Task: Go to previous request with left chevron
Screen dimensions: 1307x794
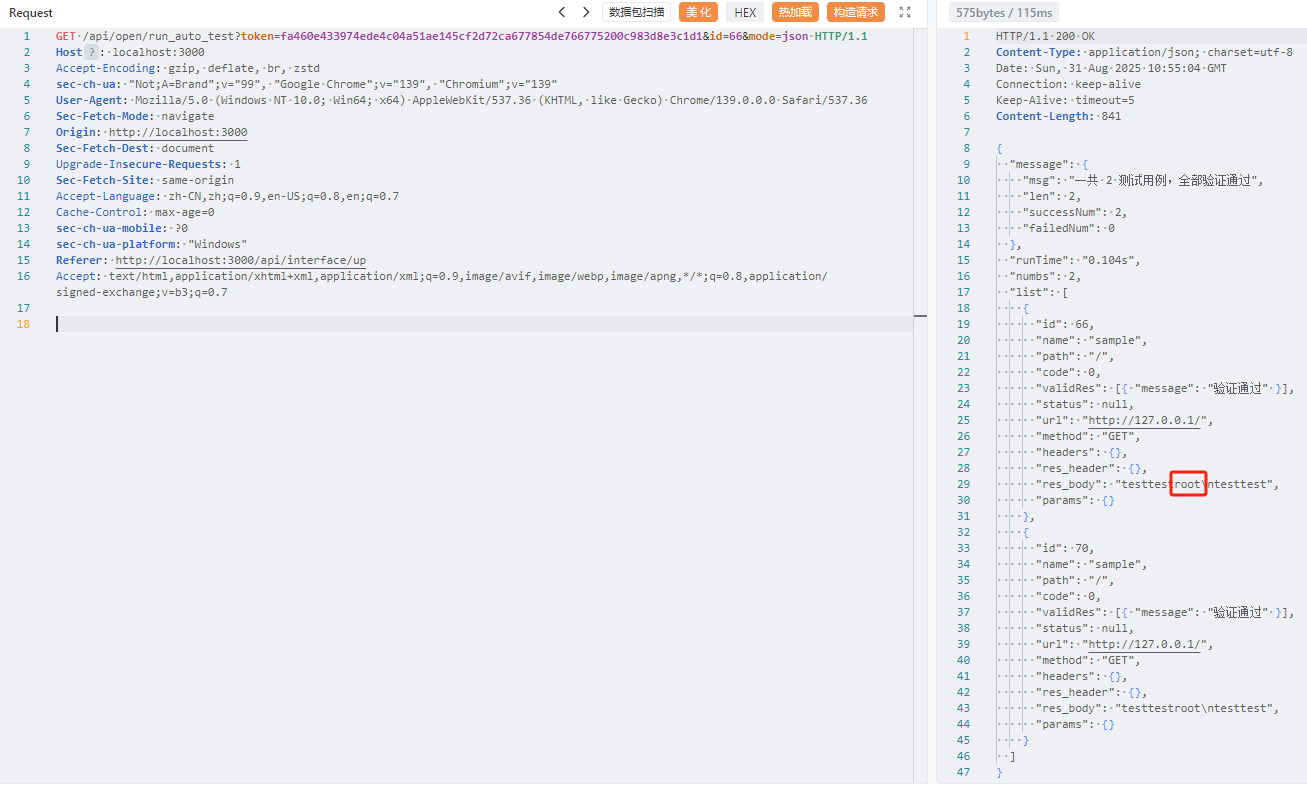Action: pyautogui.click(x=562, y=12)
